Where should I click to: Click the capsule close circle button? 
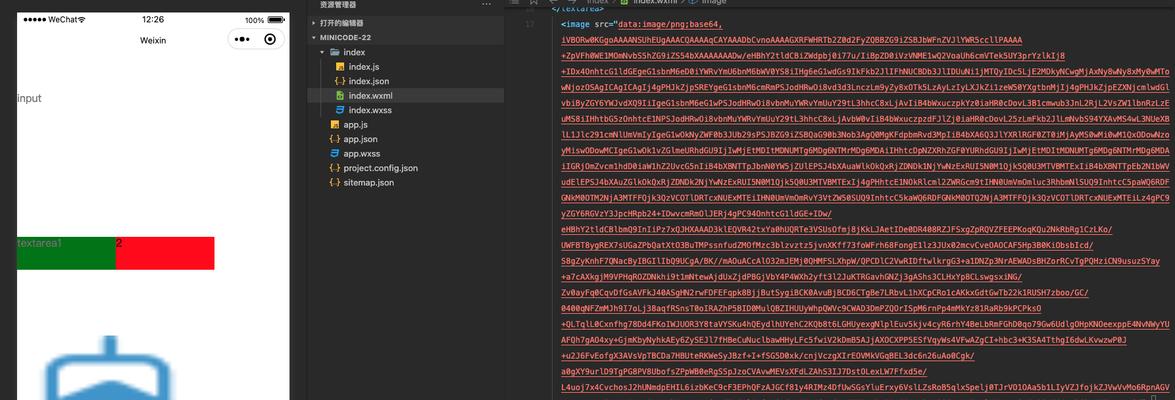(271, 40)
